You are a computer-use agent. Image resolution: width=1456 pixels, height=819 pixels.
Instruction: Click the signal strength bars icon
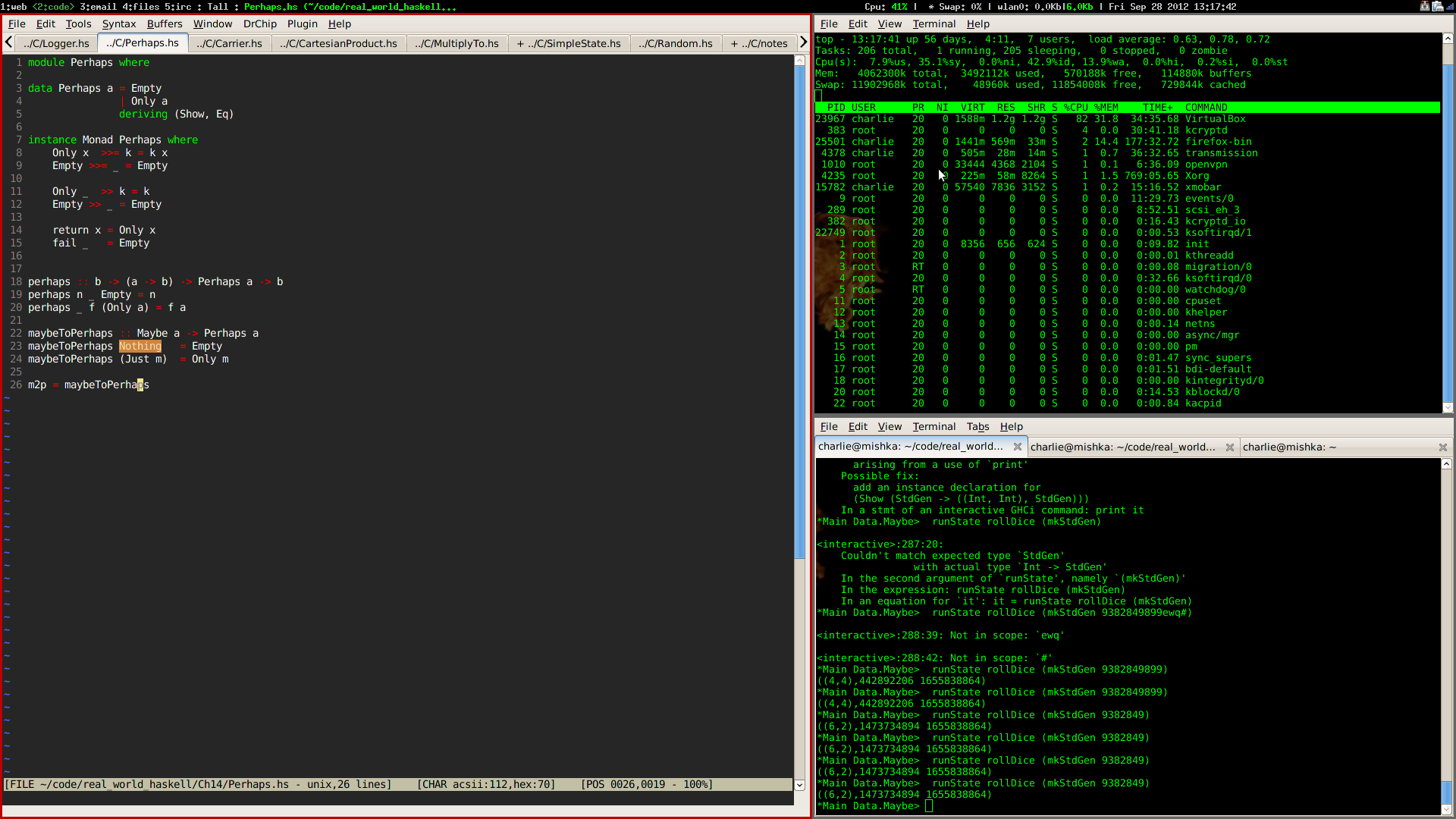pyautogui.click(x=1450, y=6)
